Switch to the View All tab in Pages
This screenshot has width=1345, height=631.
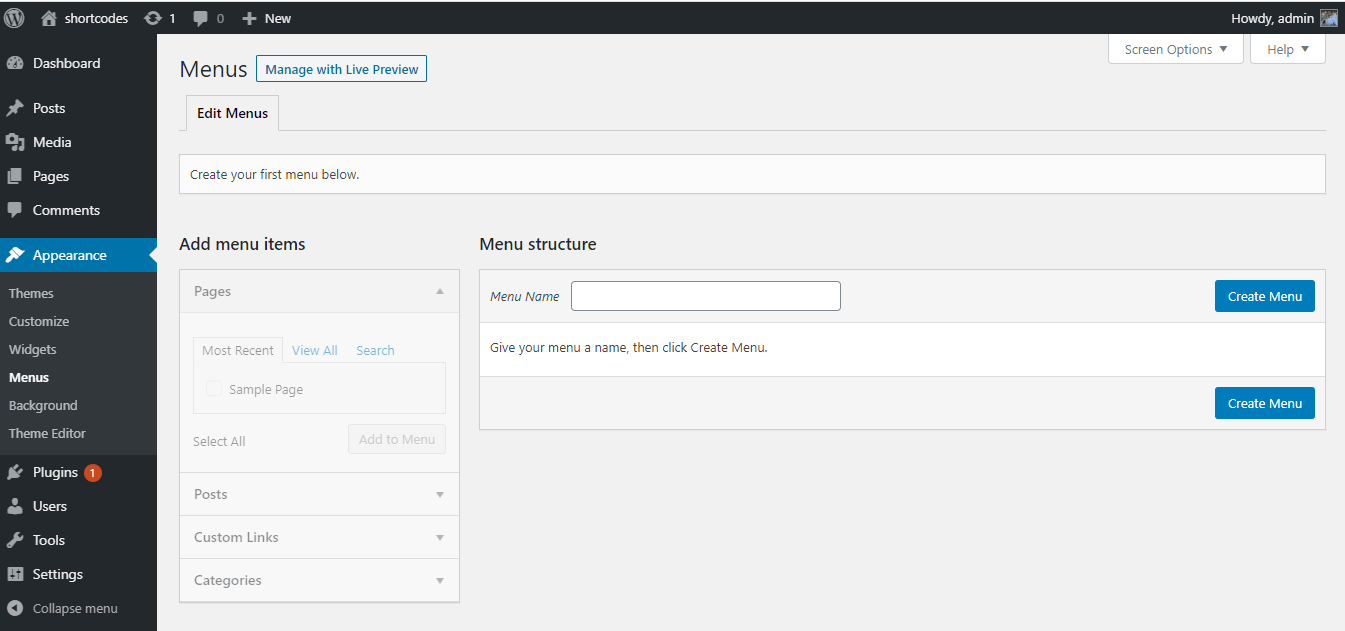(x=314, y=350)
